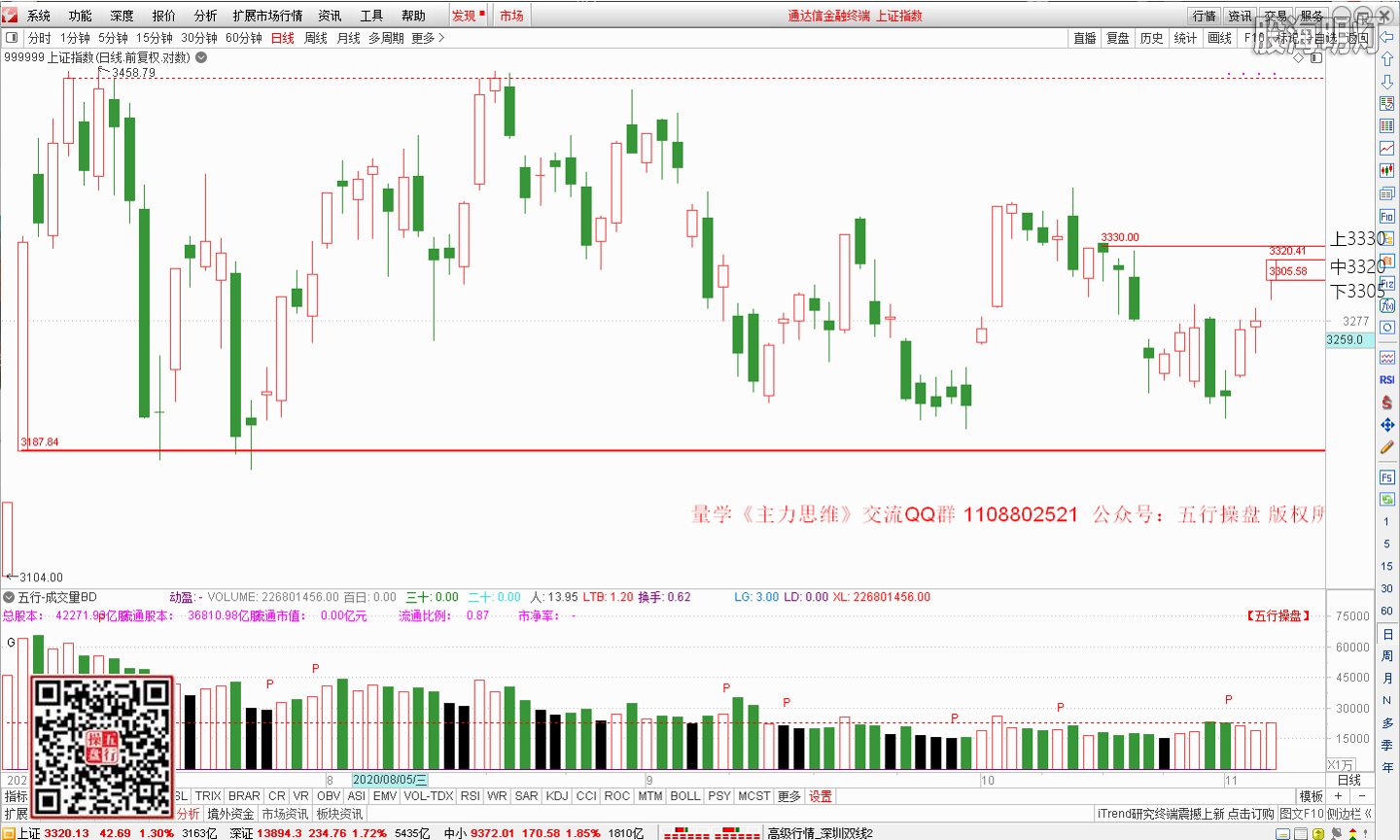Click the 复盘 button
The width and height of the screenshot is (1400, 840).
click(1118, 38)
